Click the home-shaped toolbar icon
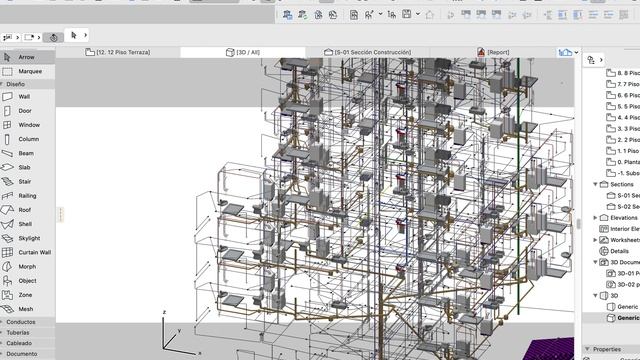 coord(429,15)
